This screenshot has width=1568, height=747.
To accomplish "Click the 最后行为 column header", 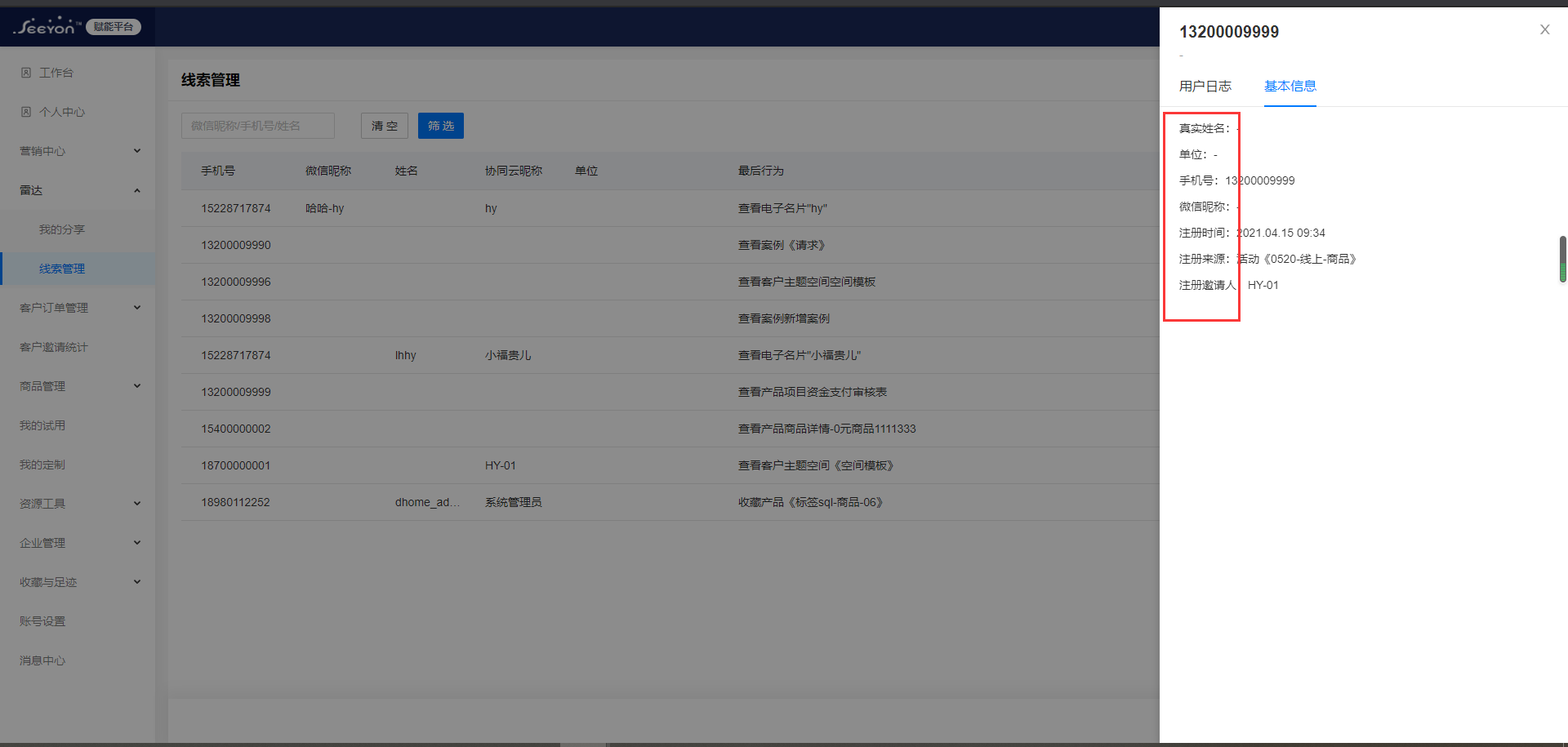I will pos(761,171).
